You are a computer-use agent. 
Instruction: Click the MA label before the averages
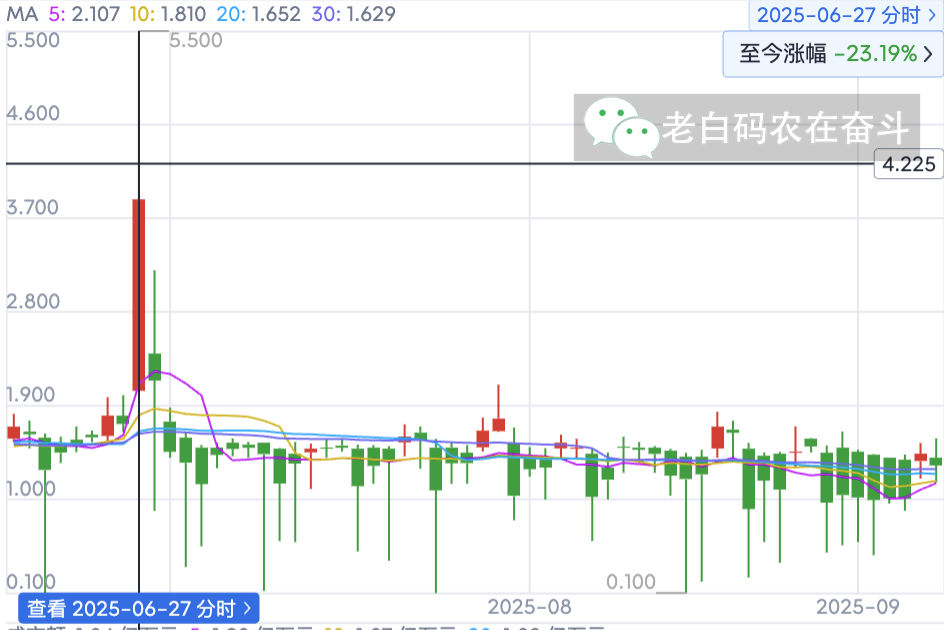click(22, 14)
